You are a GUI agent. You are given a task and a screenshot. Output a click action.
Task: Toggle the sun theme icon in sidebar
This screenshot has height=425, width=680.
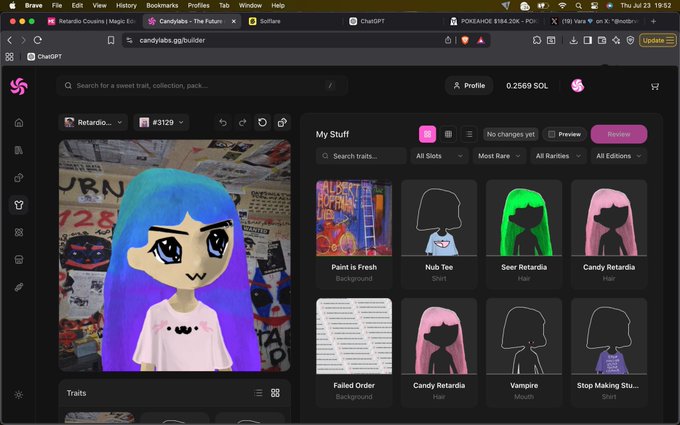(x=19, y=395)
